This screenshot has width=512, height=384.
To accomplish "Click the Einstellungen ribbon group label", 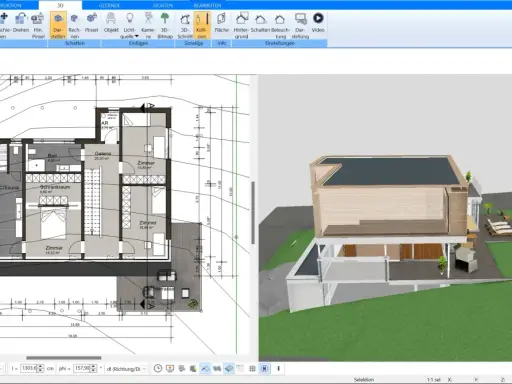I will point(280,43).
